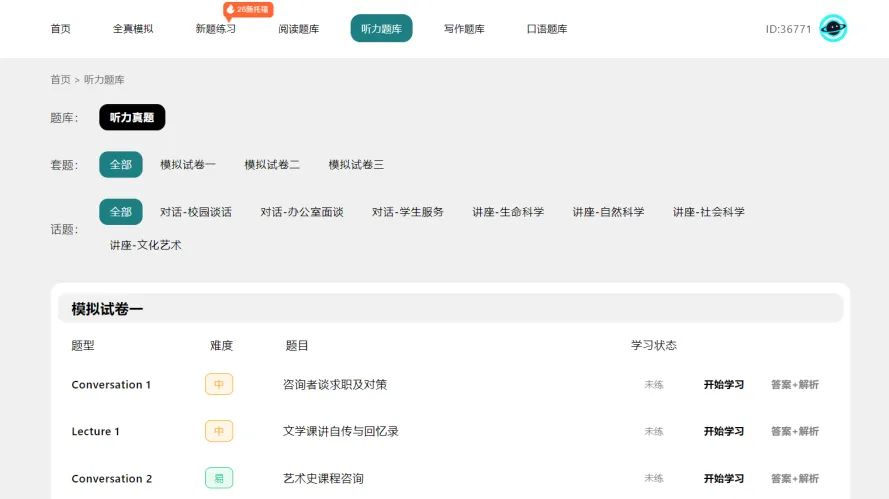Click the Conversation 1 row label

[111, 384]
